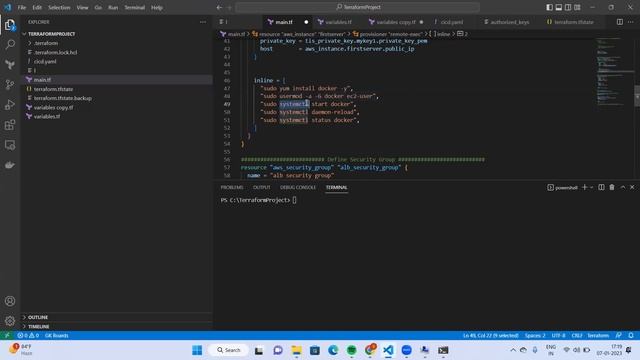Switch to the DEBUG CONSOLE panel tab
Screen dimensions: 640x360
click(298, 187)
